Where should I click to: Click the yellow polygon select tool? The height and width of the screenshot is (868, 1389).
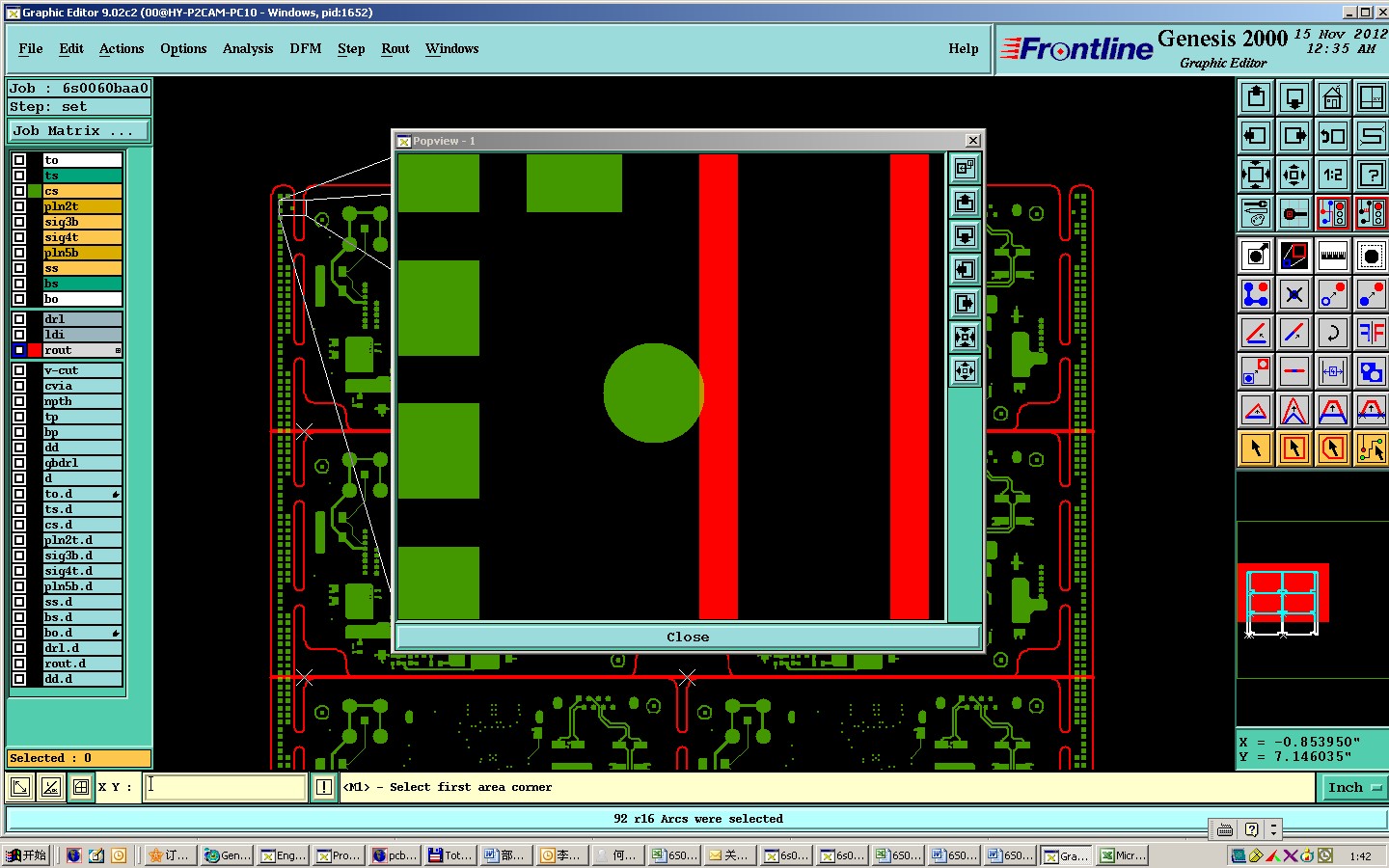click(1333, 448)
